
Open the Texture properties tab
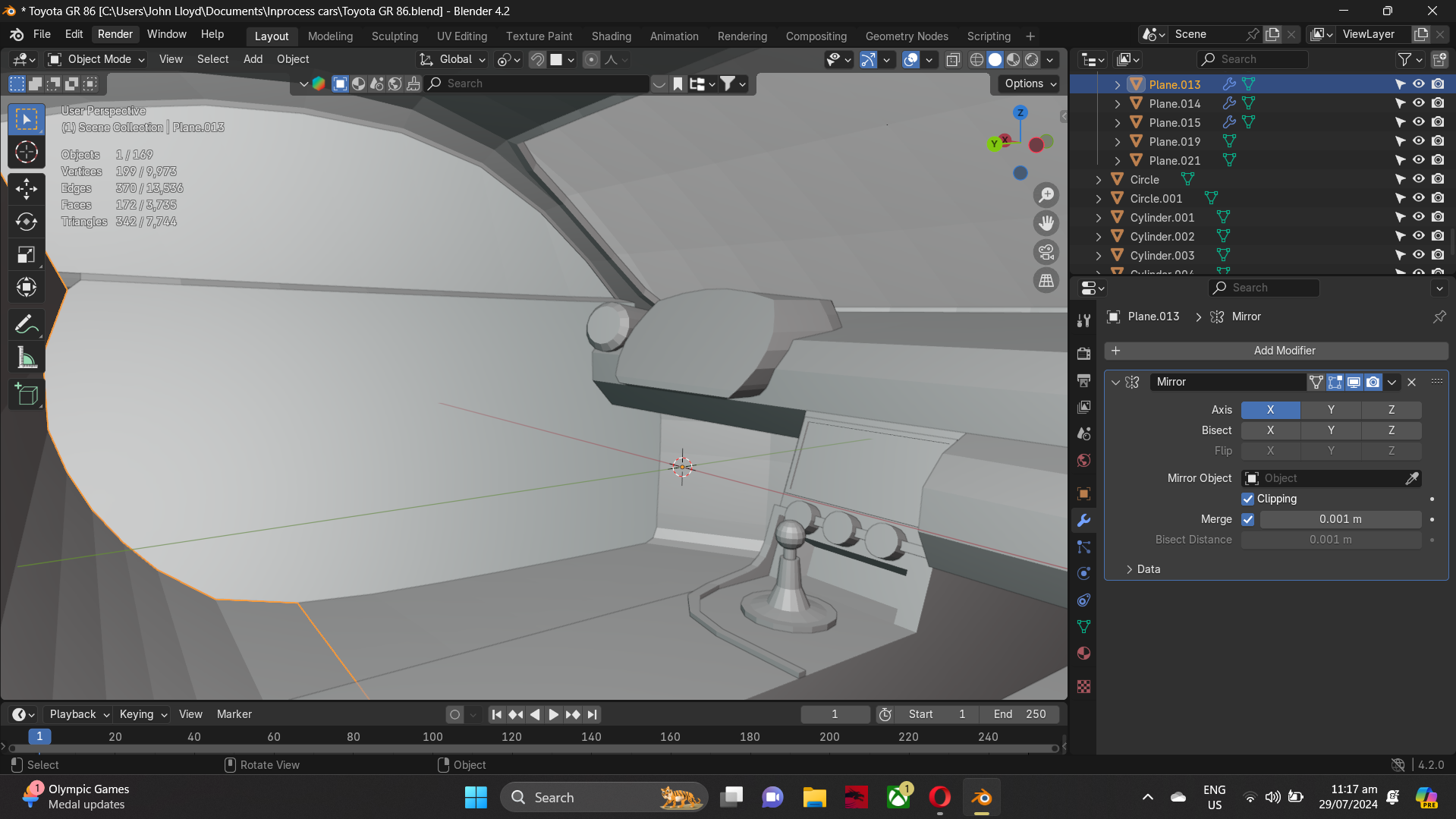1083,687
